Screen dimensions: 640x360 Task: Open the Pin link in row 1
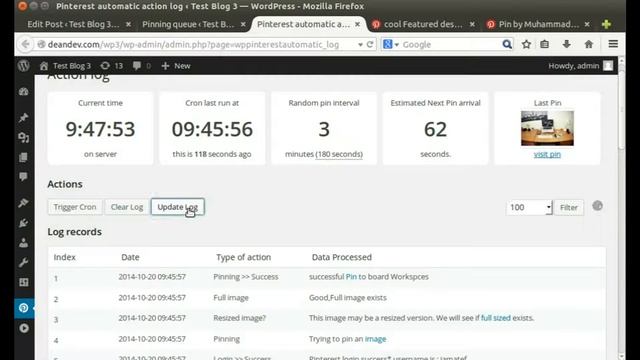[x=351, y=276]
